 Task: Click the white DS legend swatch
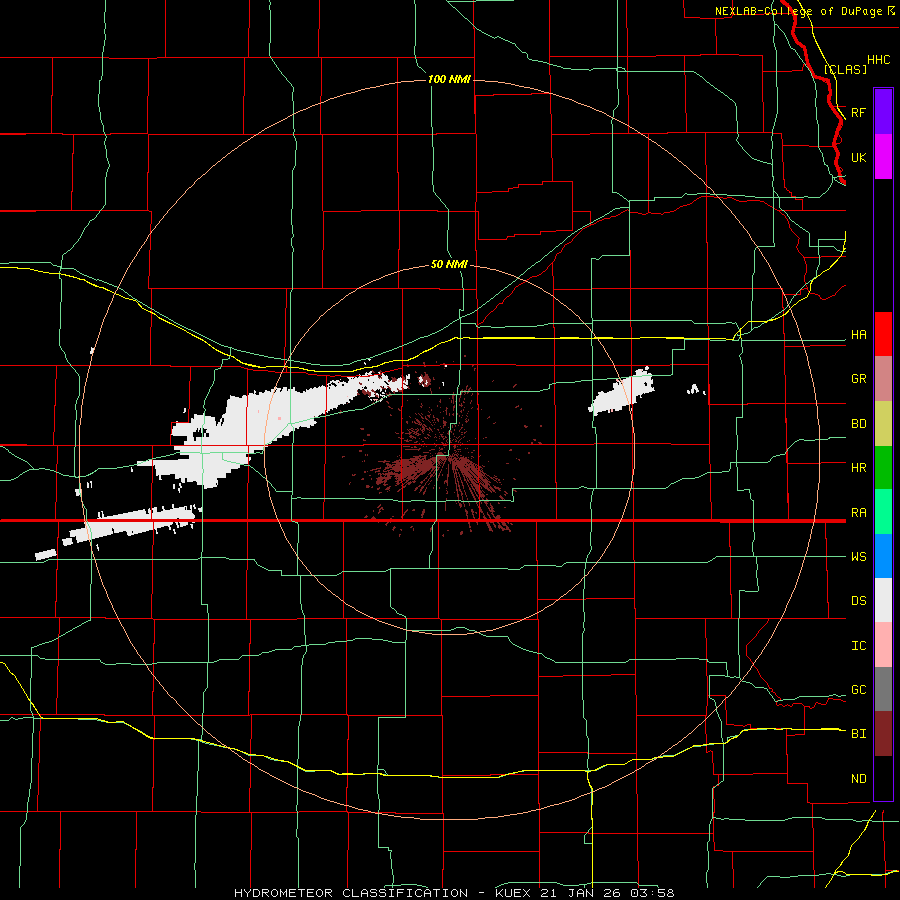[883, 600]
